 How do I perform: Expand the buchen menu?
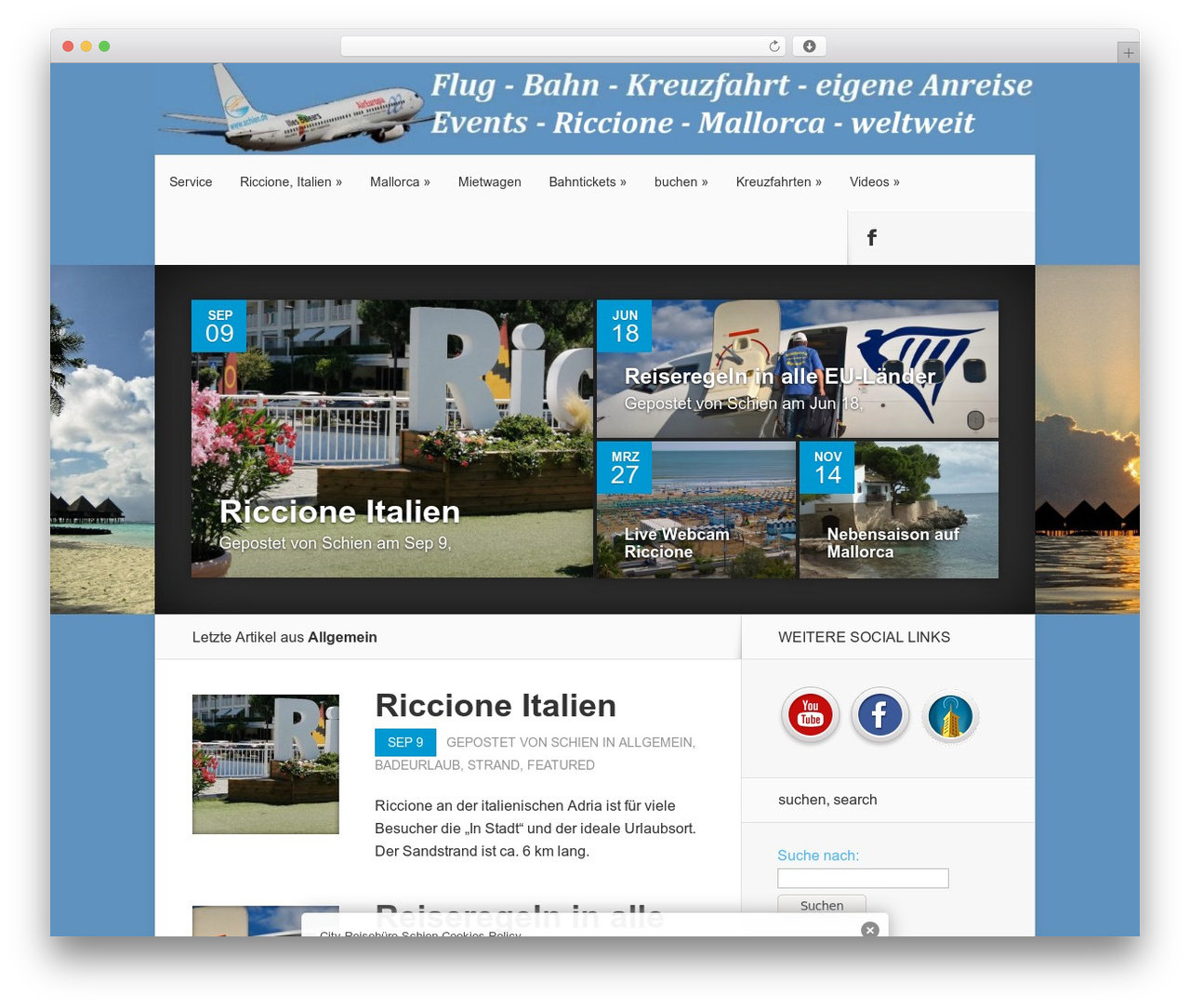[x=681, y=182]
